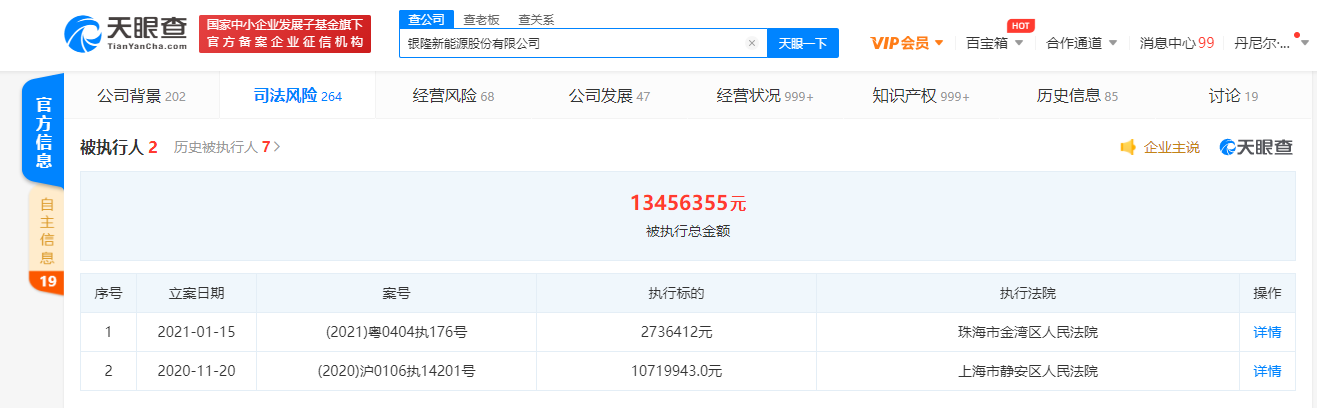Open the 公司背景 tab
This screenshot has width=1317, height=408.
click(141, 96)
